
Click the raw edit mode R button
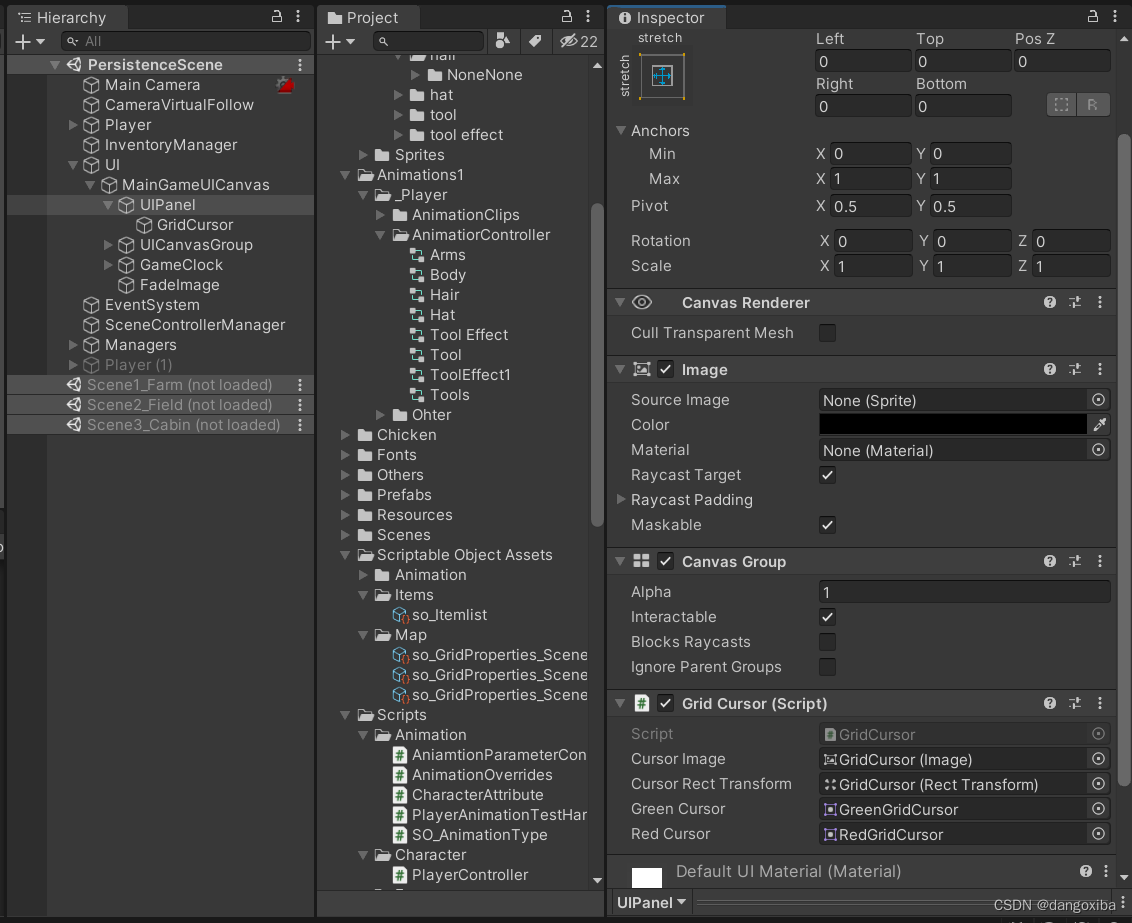(1092, 105)
